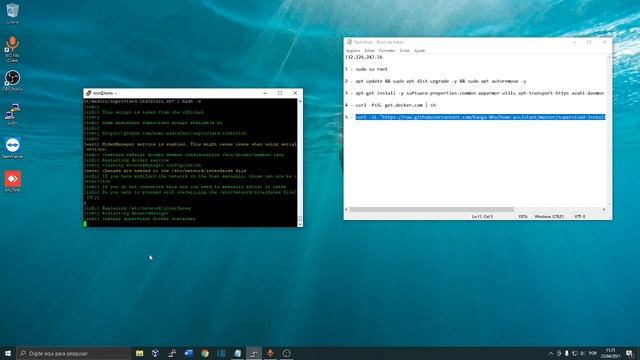Image resolution: width=640 pixels, height=360 pixels.
Task: Maximize the PuTTY window
Action: (x=280, y=93)
